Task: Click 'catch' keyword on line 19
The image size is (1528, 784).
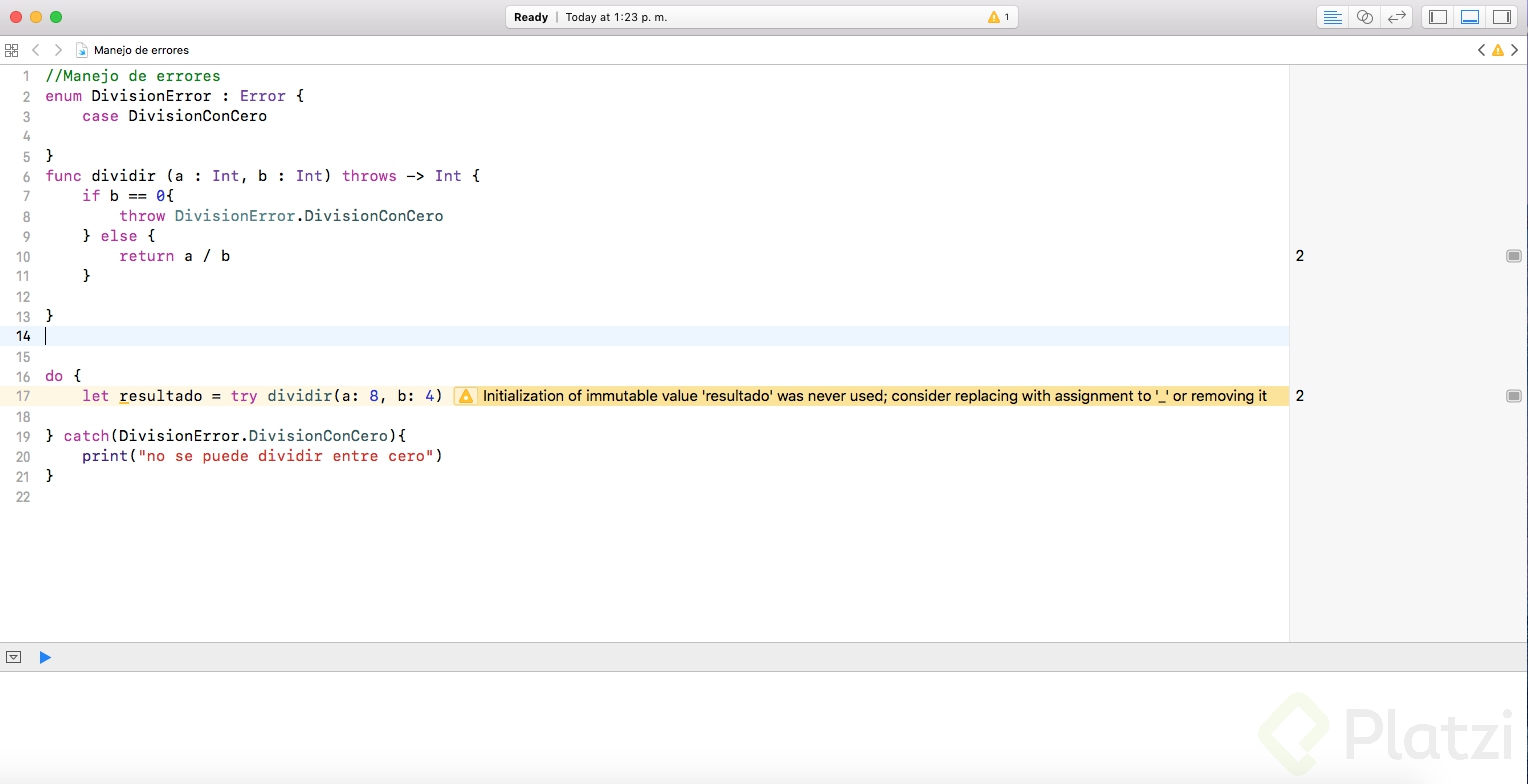Action: click(86, 436)
